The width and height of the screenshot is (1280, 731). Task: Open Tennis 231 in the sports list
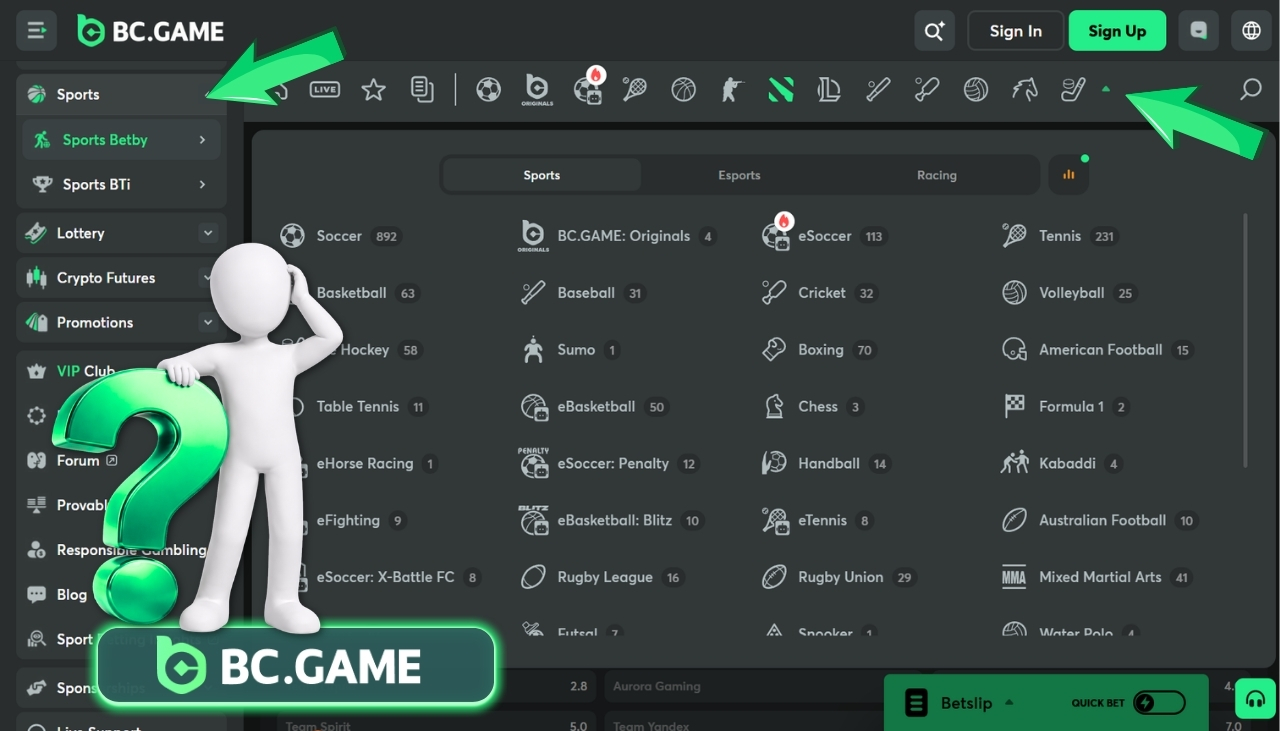1059,236
